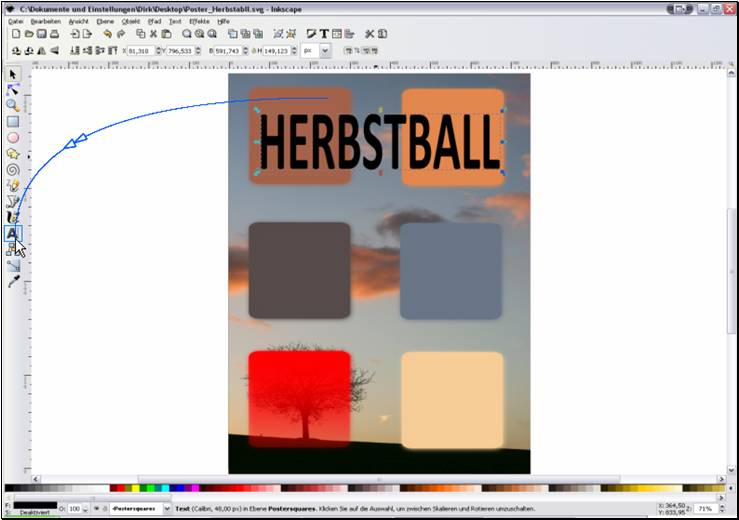Select the arrow Selector tool
The width and height of the screenshot is (739, 520).
click(13, 74)
